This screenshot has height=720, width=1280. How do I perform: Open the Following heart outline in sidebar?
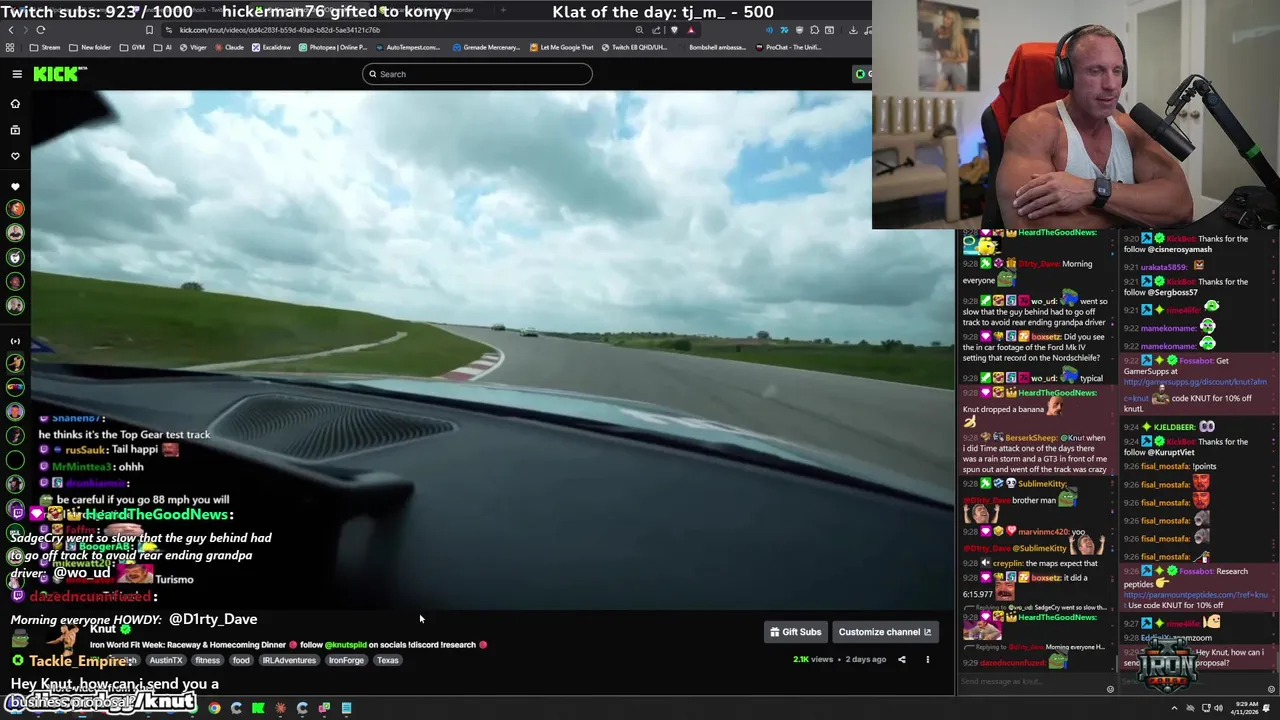(x=15, y=156)
